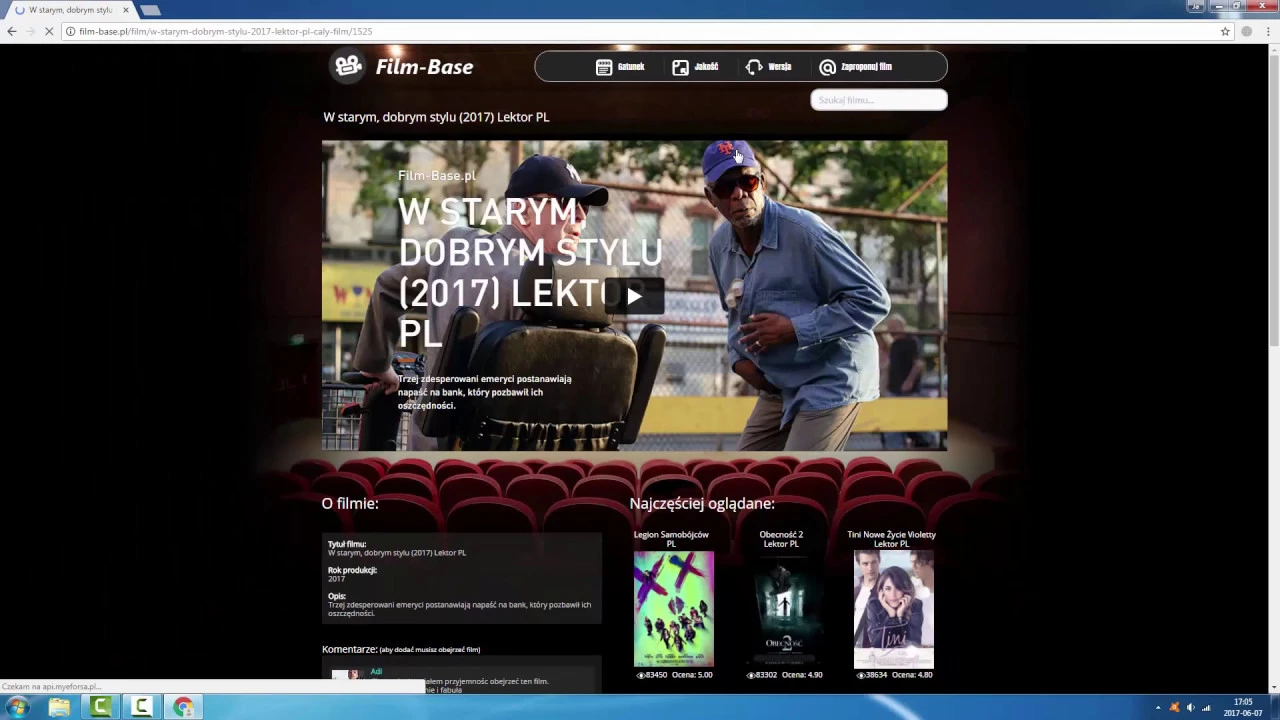Select the Tini movie poster thumbnail
Screen dimensions: 1280x720
pos(894,609)
